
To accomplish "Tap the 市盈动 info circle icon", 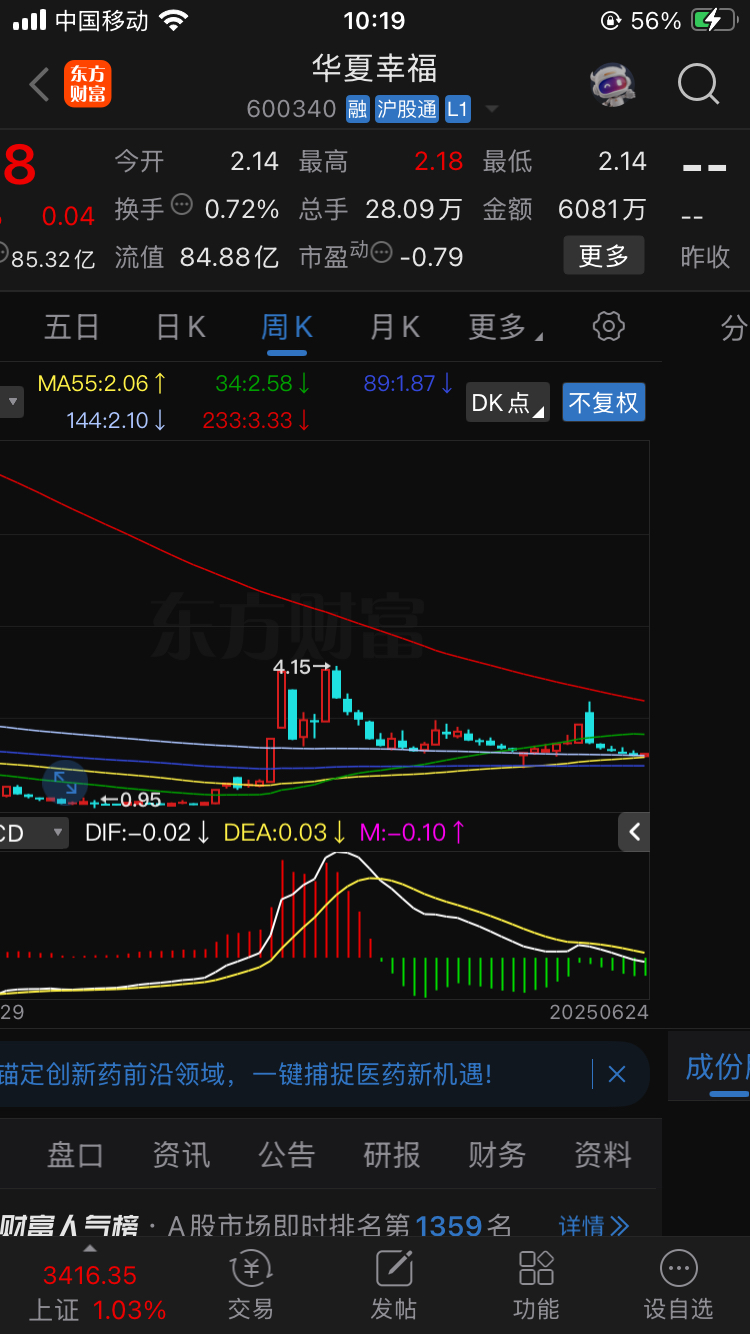I will [x=382, y=254].
